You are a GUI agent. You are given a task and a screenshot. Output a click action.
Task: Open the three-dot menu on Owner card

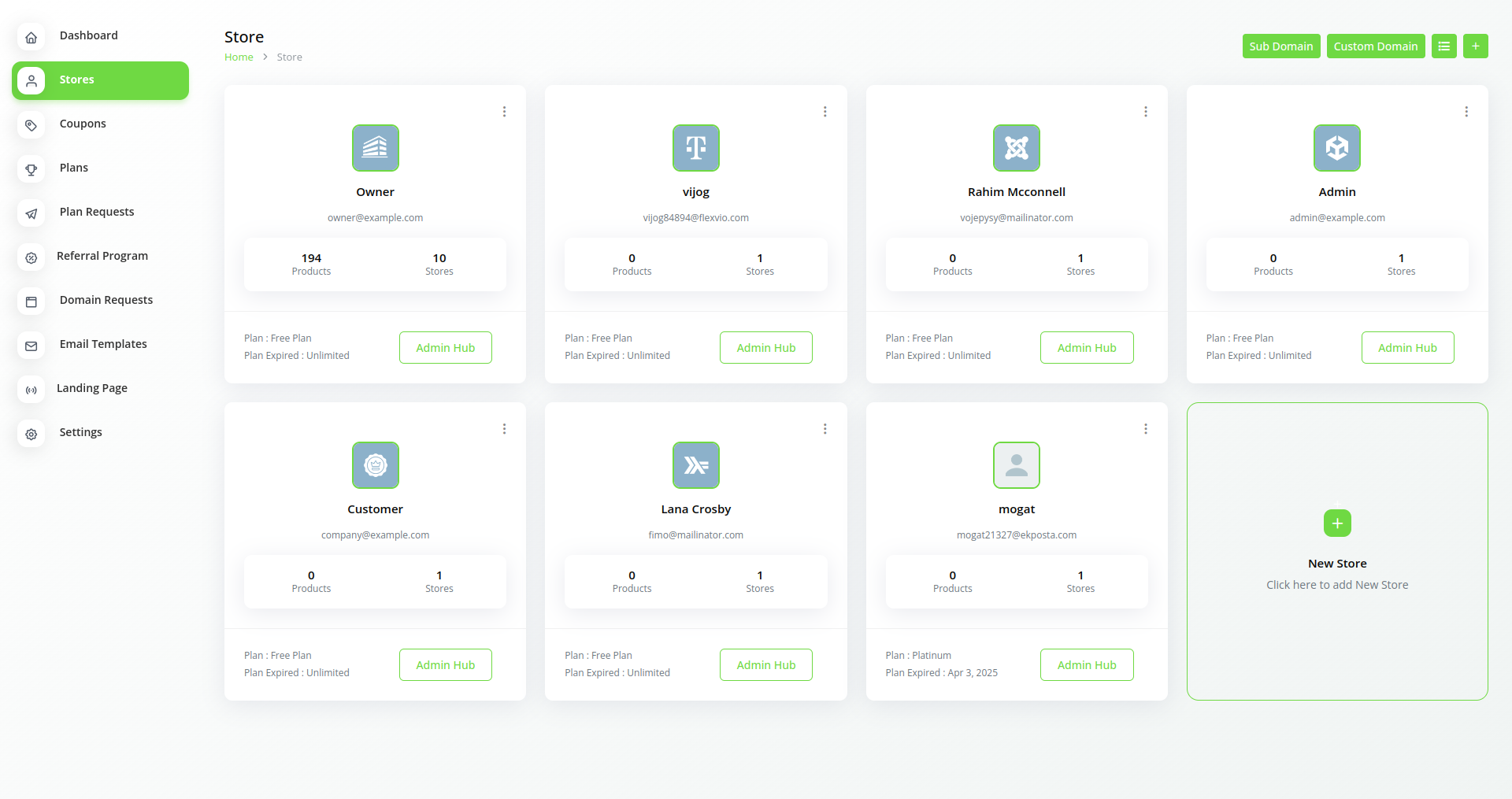click(504, 112)
